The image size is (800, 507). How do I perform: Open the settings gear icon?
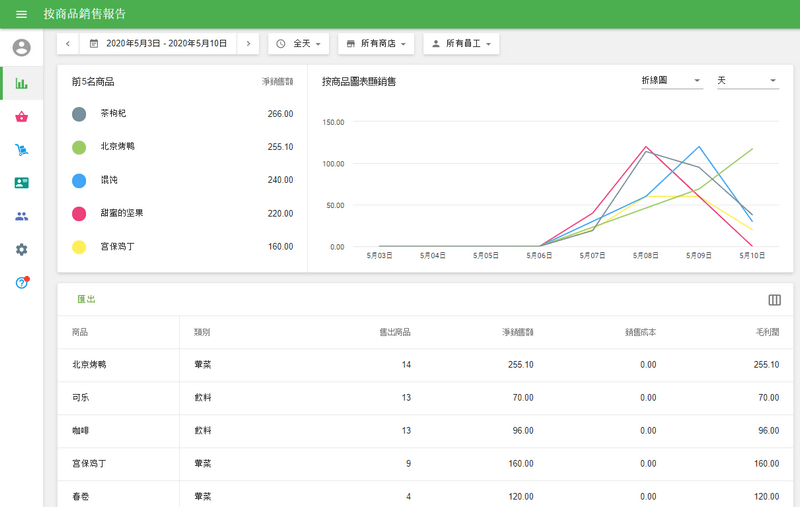tap(21, 249)
